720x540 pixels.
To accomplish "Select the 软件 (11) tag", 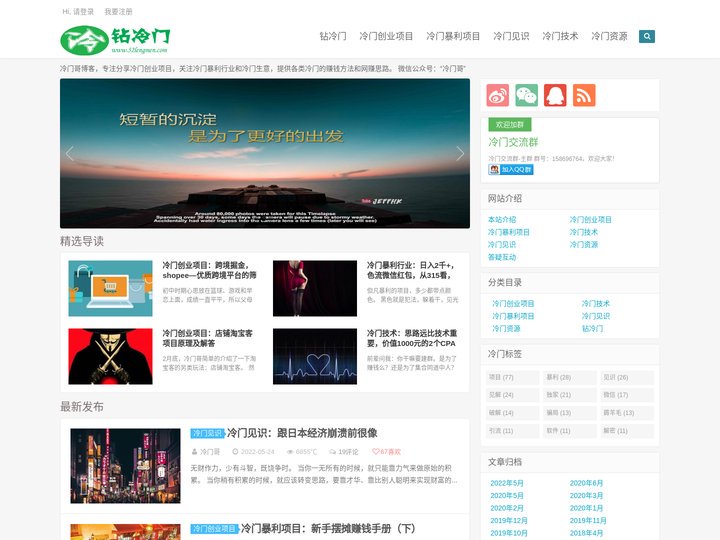I will [569, 431].
